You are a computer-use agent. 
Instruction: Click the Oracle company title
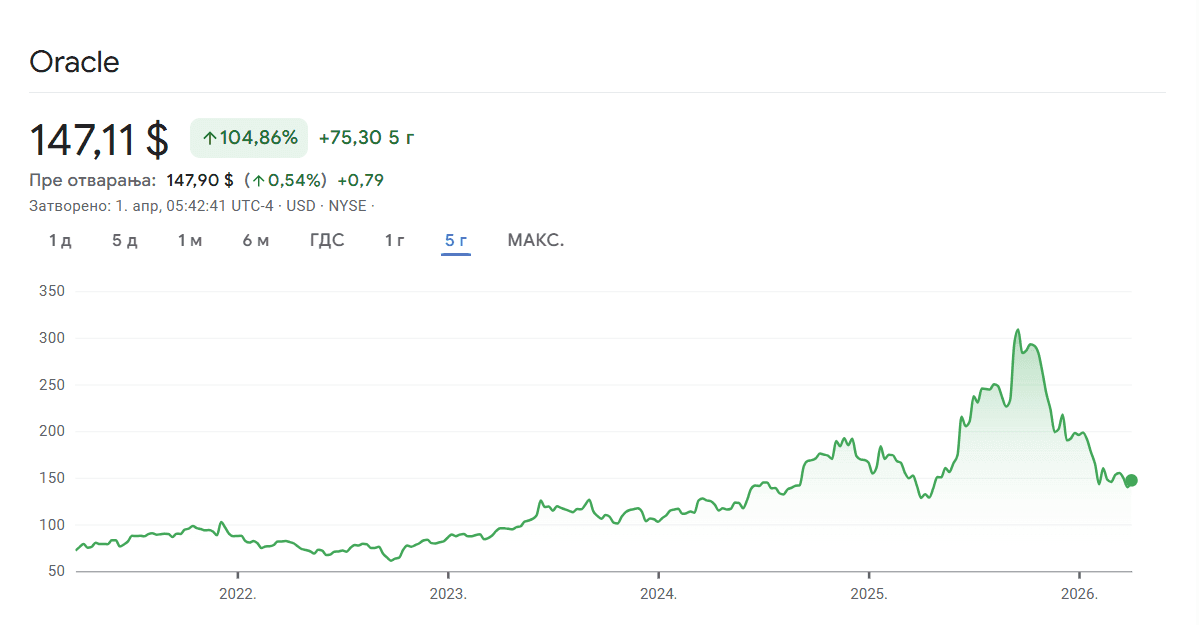coord(74,62)
